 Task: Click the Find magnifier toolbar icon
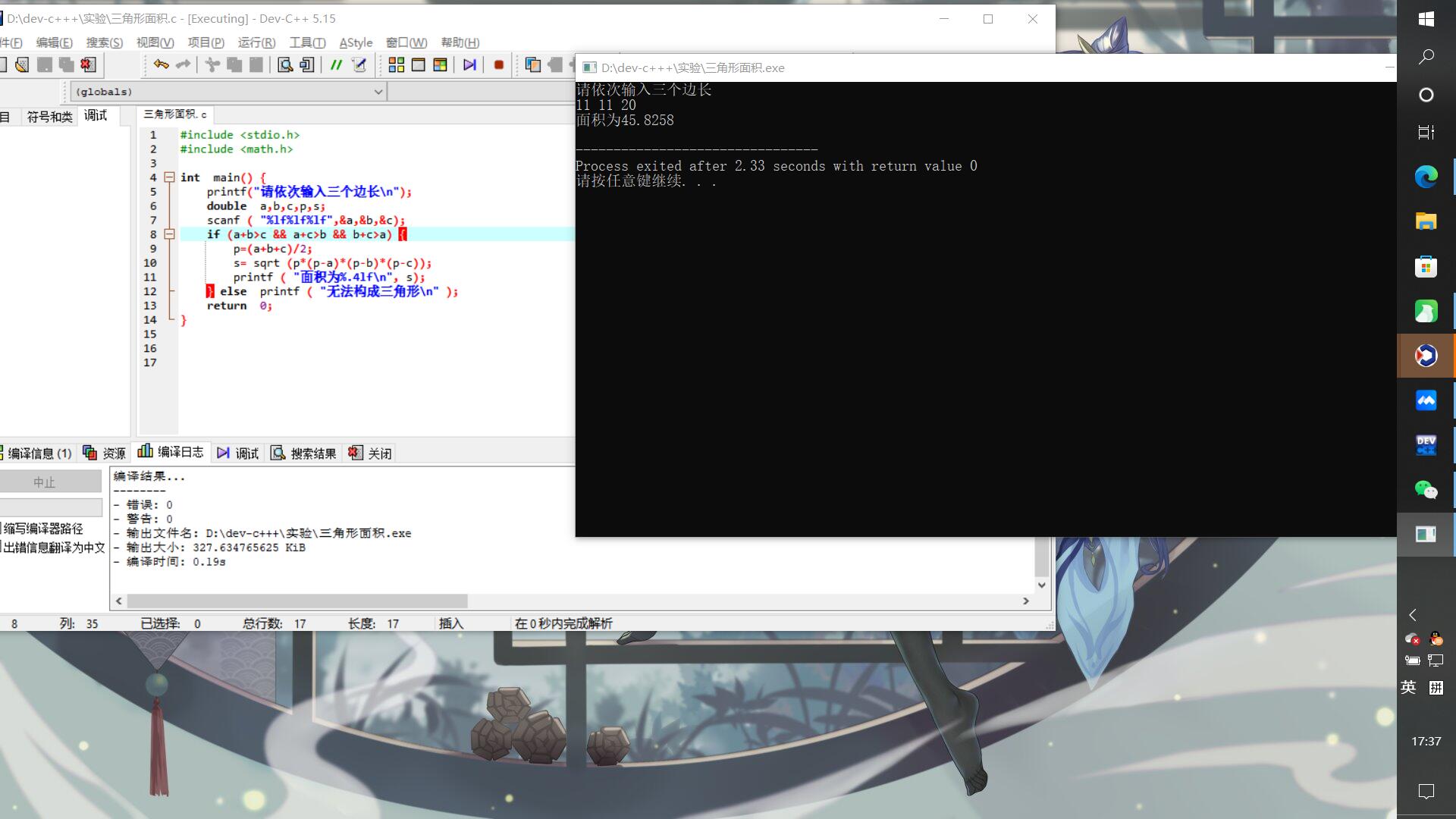(x=285, y=64)
